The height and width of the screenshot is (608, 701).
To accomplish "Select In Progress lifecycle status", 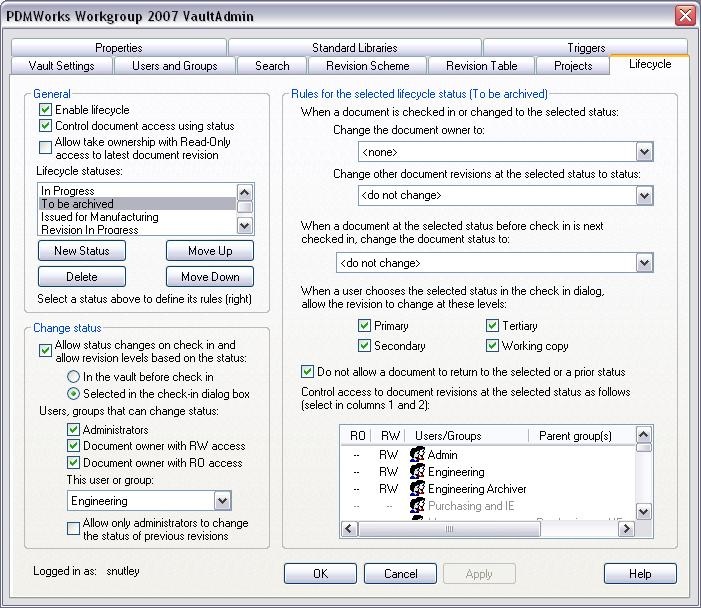I will [137, 191].
